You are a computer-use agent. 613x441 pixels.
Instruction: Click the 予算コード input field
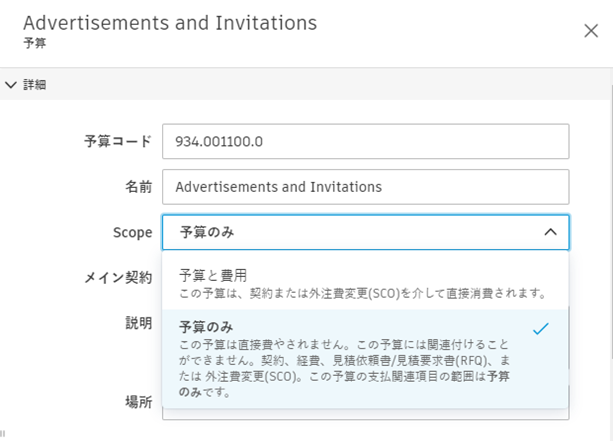[x=365, y=141]
